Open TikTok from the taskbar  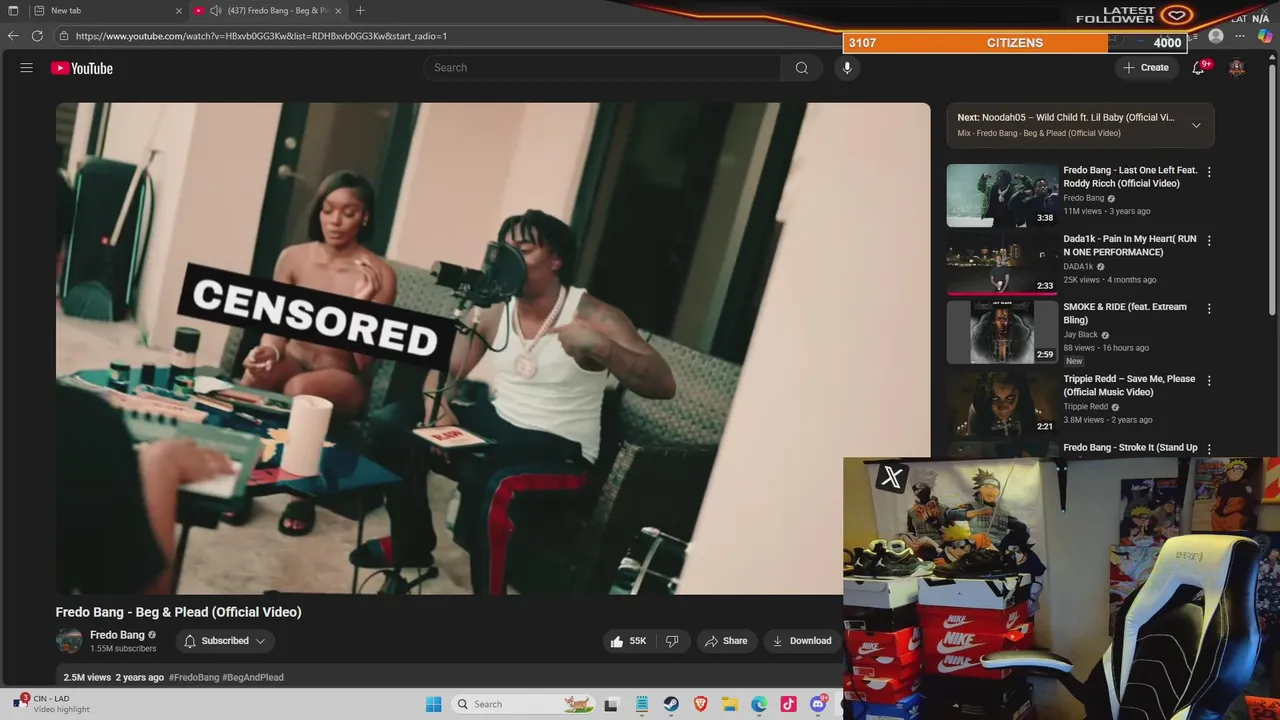click(x=788, y=704)
